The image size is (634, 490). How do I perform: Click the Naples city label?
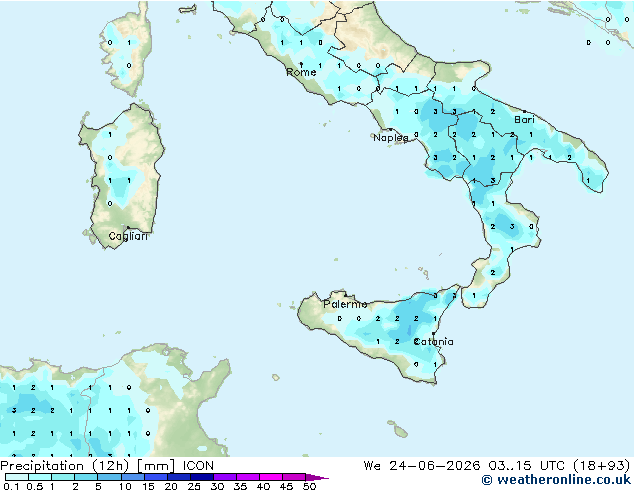click(391, 138)
